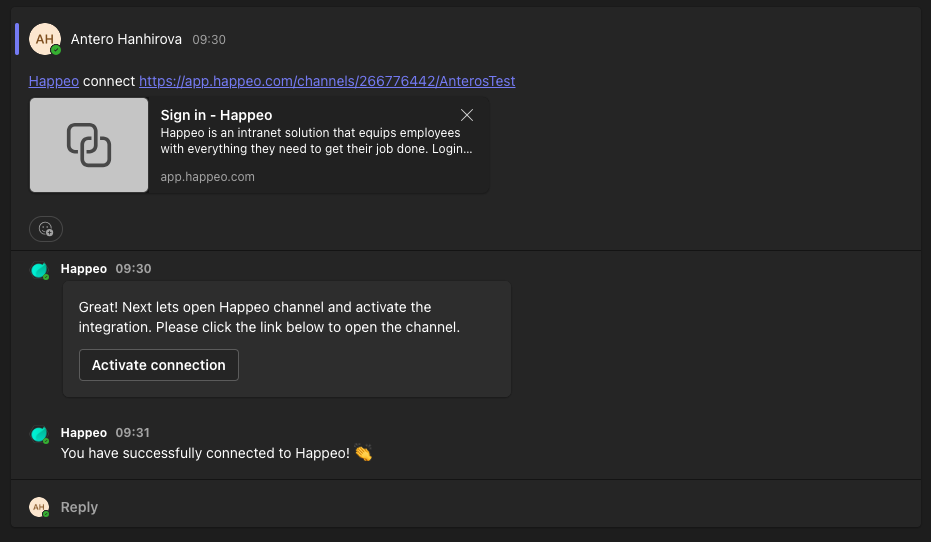This screenshot has height=542, width=931.
Task: Click the Happeo sender name at 09:31
Action: coord(84,433)
